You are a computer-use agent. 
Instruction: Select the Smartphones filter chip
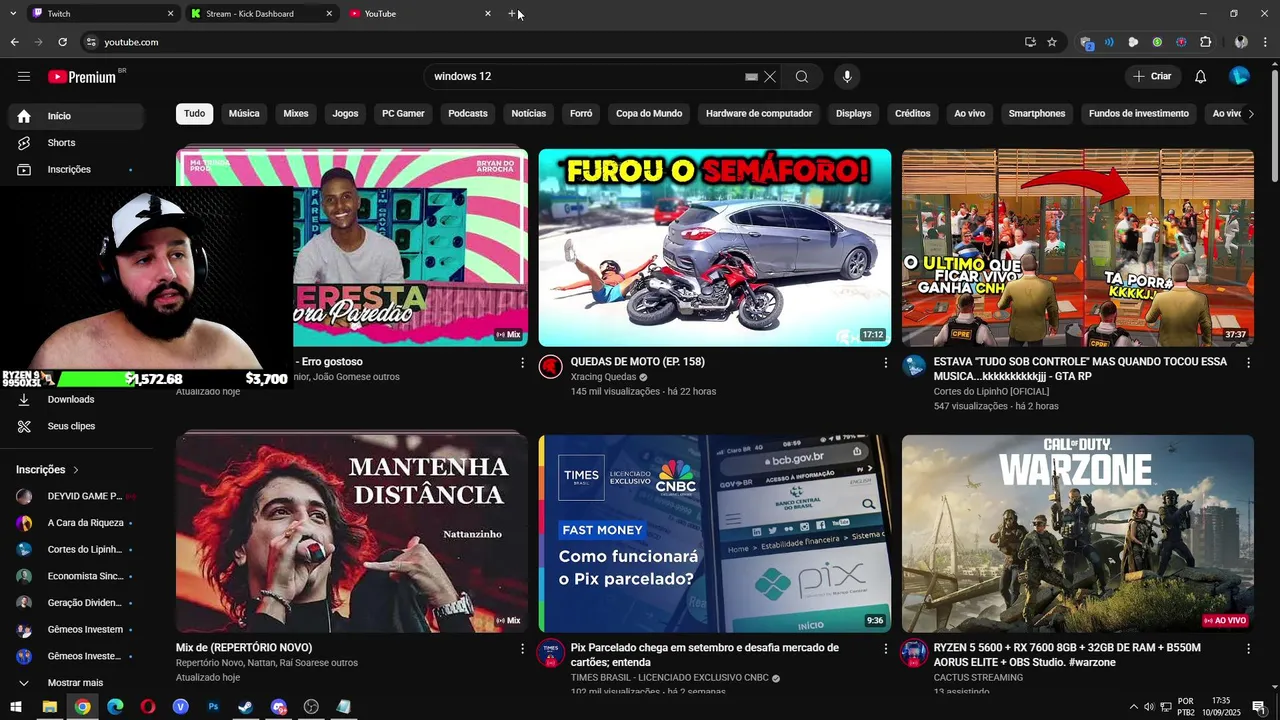(x=1037, y=114)
